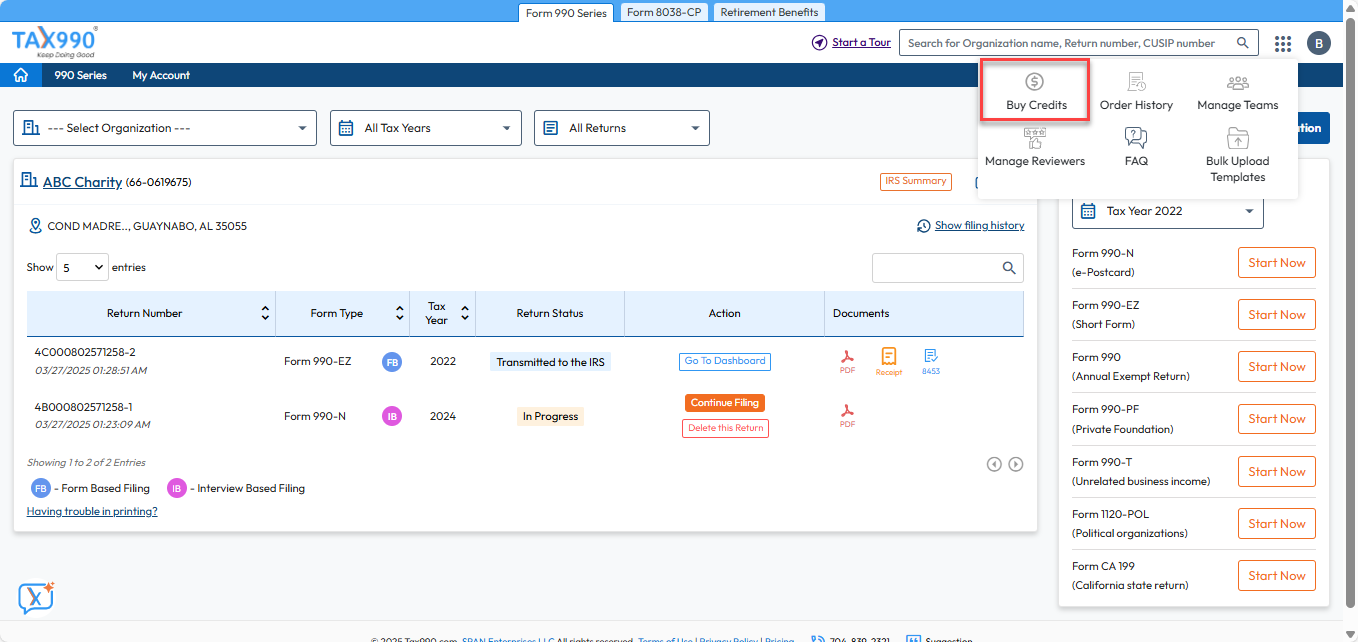Open the All Returns dropdown
Image resolution: width=1358 pixels, height=642 pixels.
(x=622, y=128)
